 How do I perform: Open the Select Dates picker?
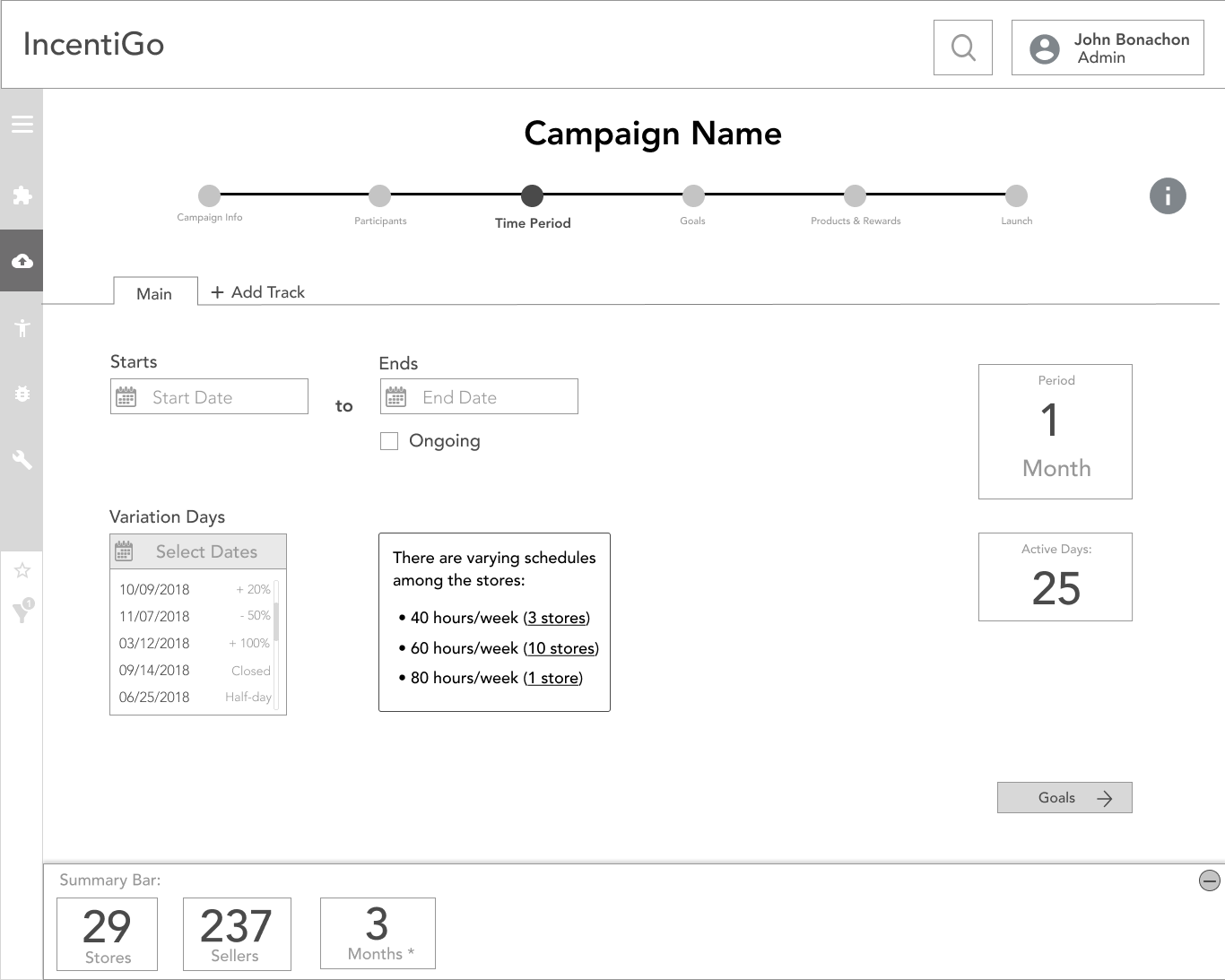[198, 551]
